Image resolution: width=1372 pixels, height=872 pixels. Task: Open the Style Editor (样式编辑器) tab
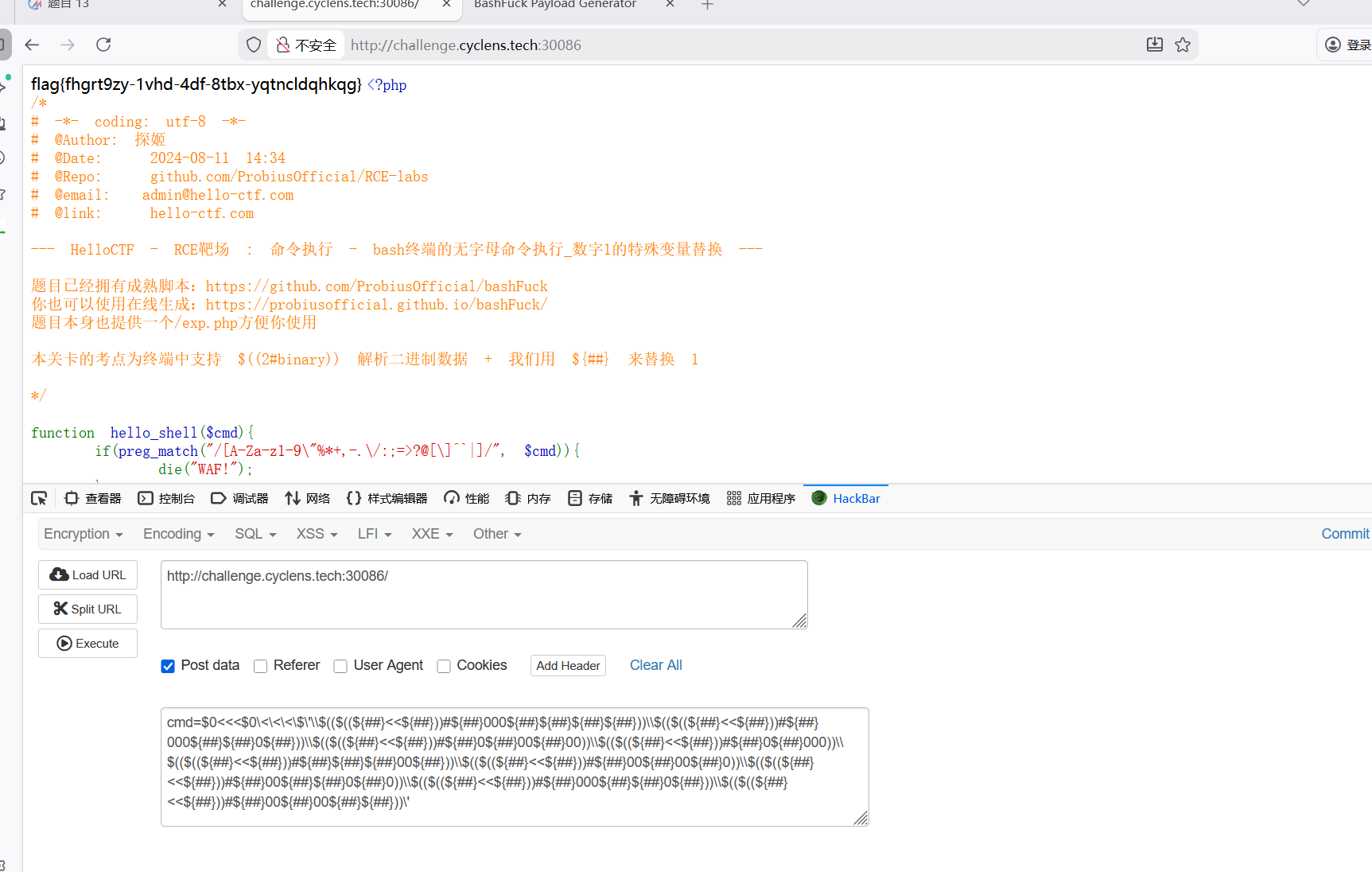pyautogui.click(x=387, y=499)
